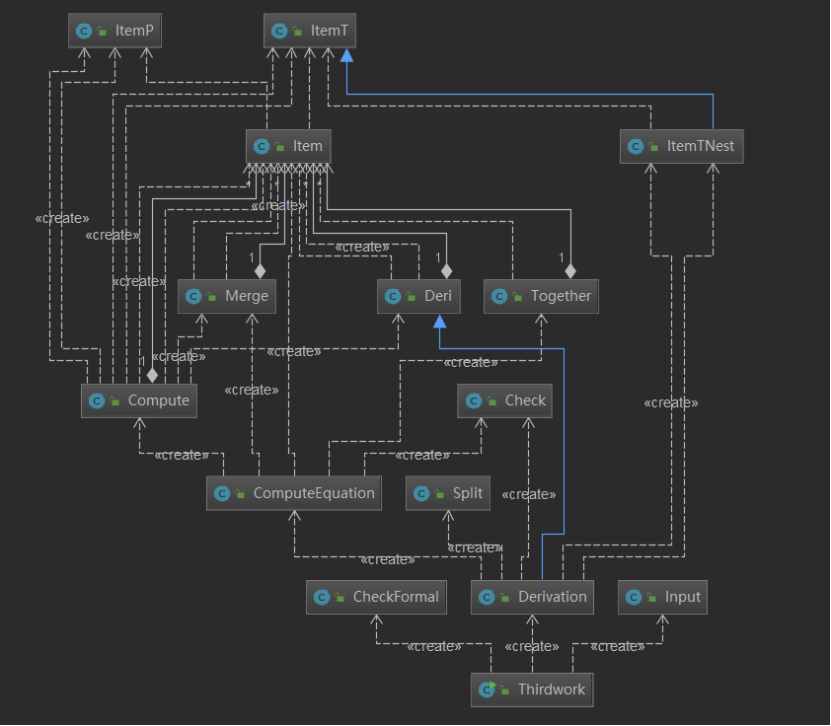Click the blue inheritance arrowhead below ItemT

coord(347,55)
